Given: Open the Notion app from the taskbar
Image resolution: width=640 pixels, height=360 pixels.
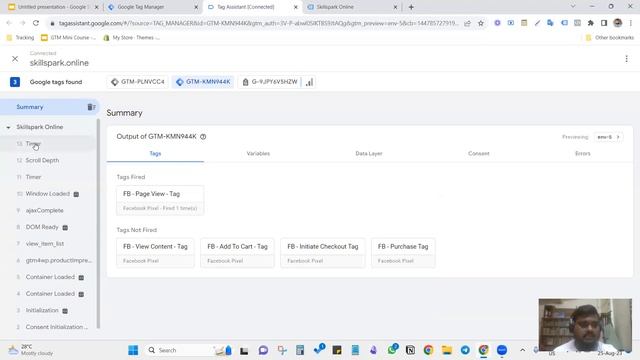Looking at the screenshot, I should (x=410, y=350).
